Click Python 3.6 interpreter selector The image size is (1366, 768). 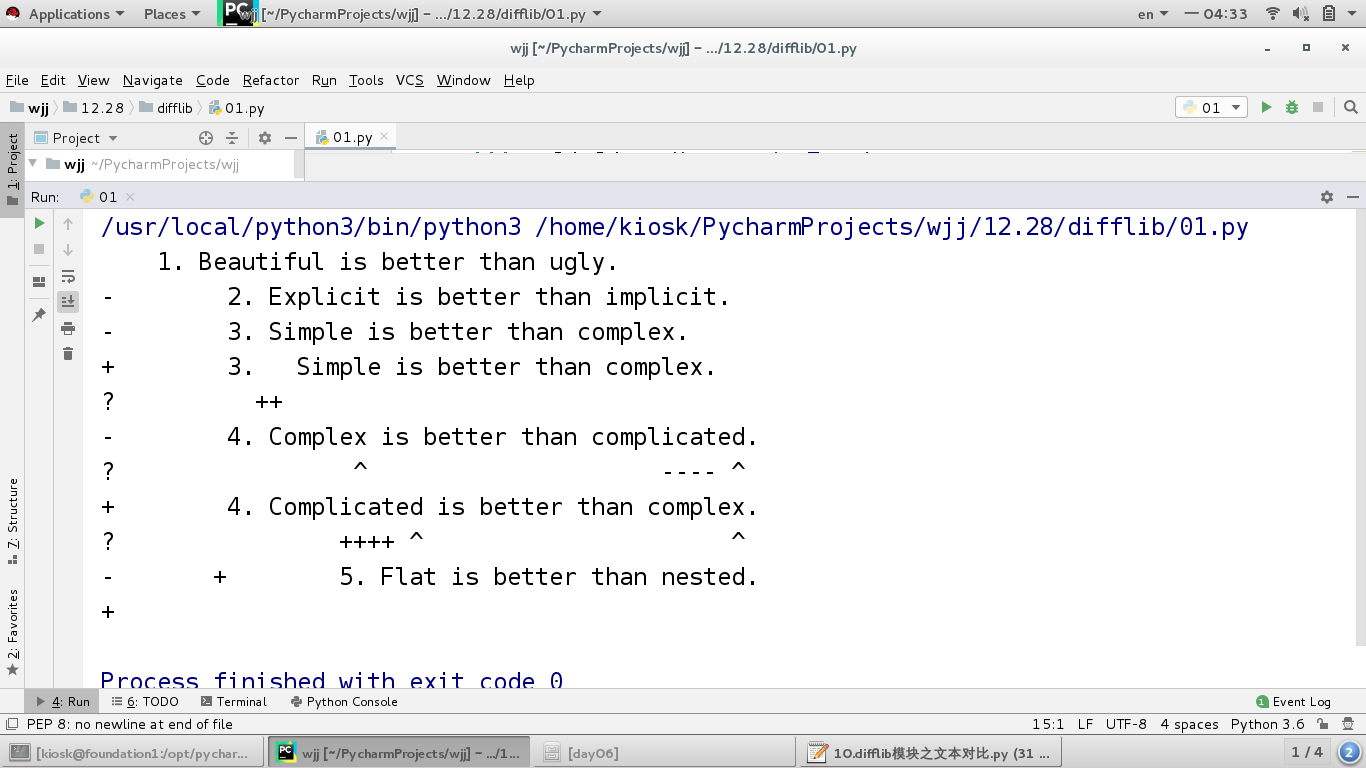point(1267,724)
